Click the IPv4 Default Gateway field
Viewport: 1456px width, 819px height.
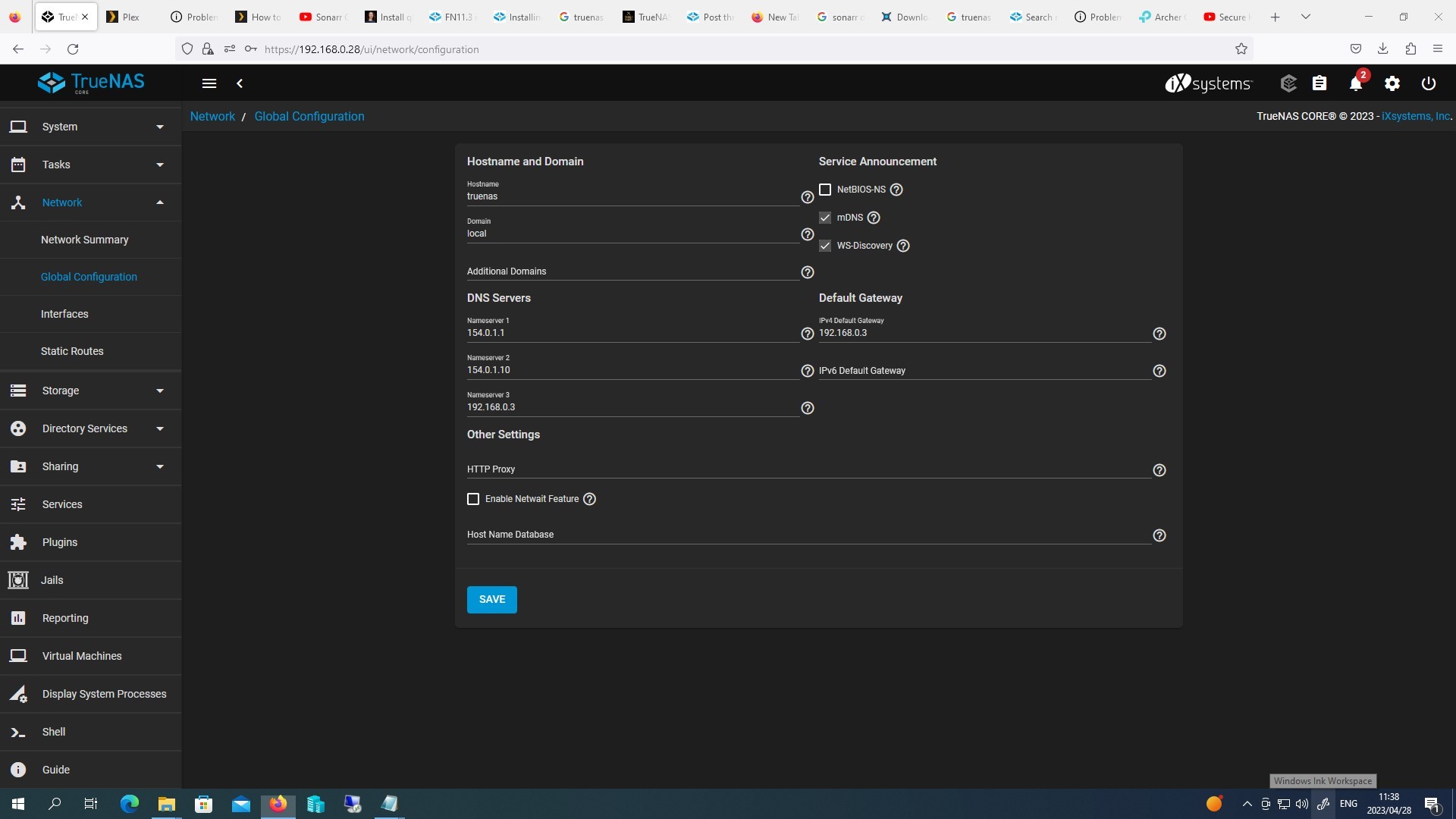pyautogui.click(x=984, y=333)
